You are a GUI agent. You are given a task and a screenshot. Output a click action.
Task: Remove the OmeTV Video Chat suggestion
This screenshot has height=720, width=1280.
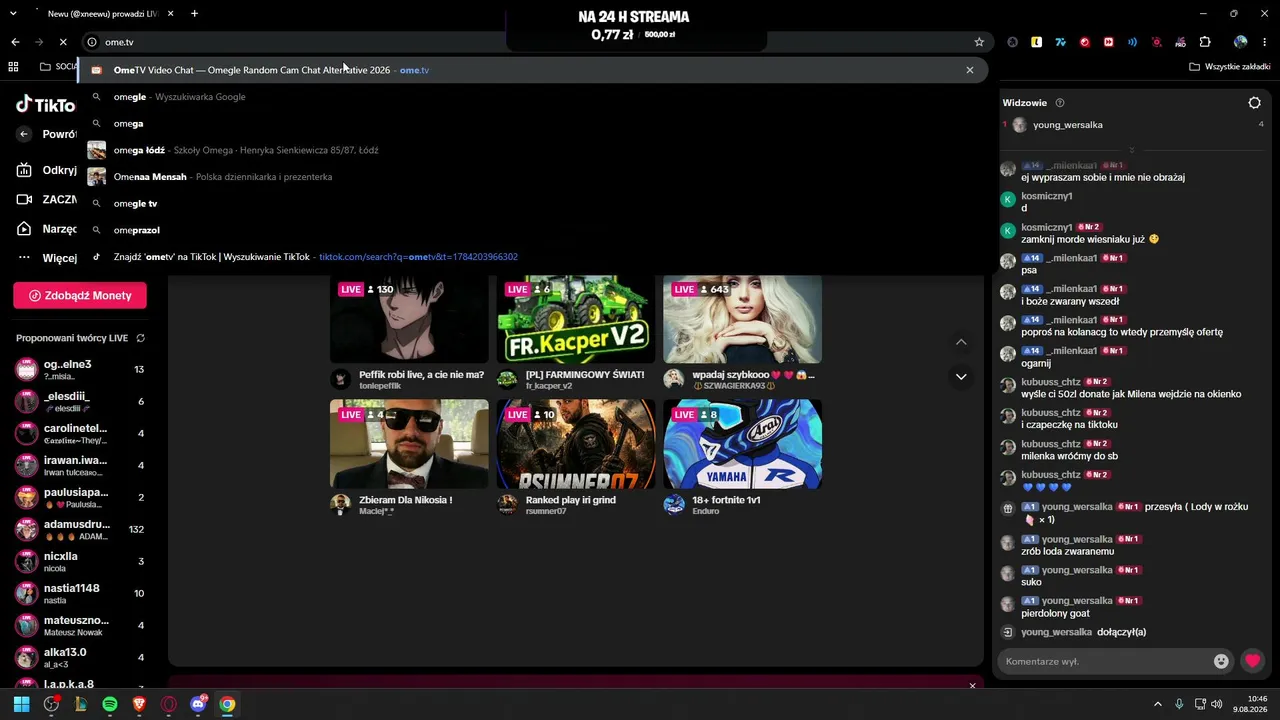coord(969,70)
